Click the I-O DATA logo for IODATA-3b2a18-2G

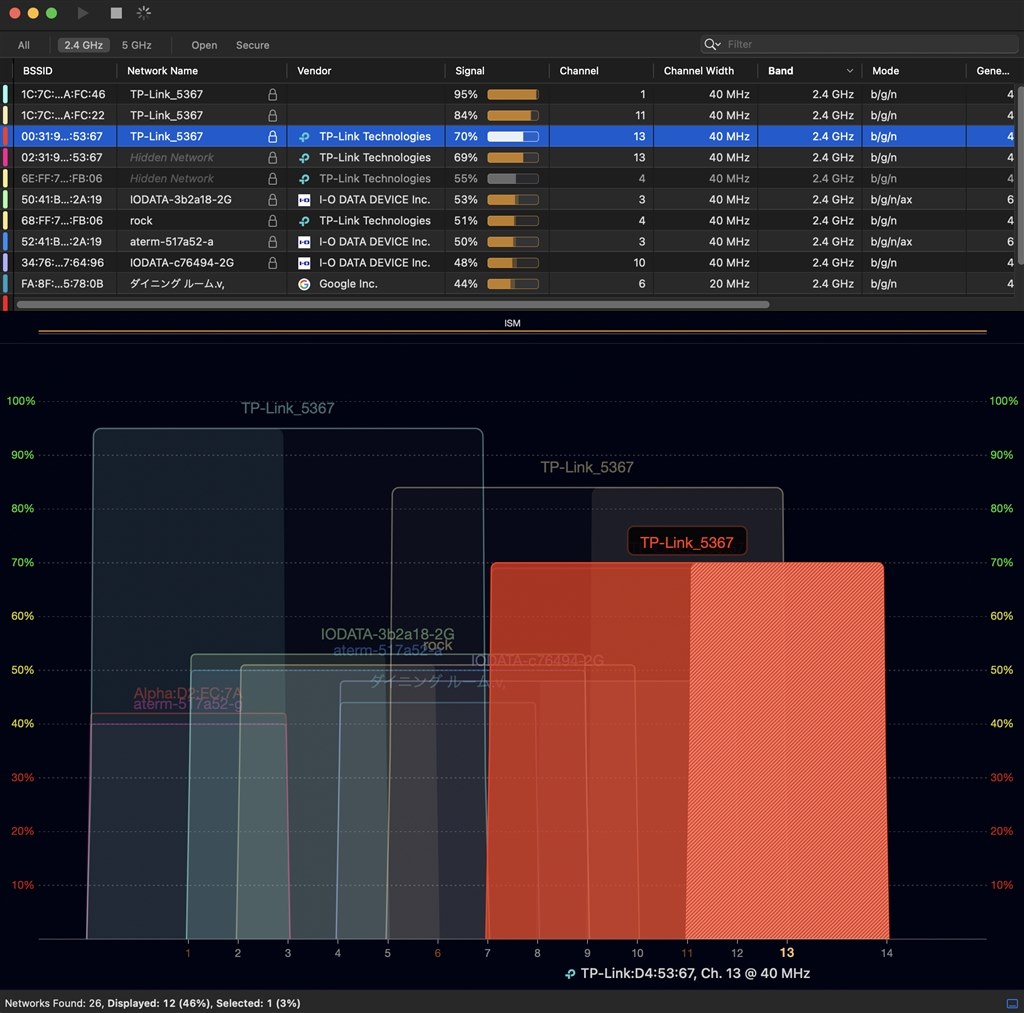304,200
